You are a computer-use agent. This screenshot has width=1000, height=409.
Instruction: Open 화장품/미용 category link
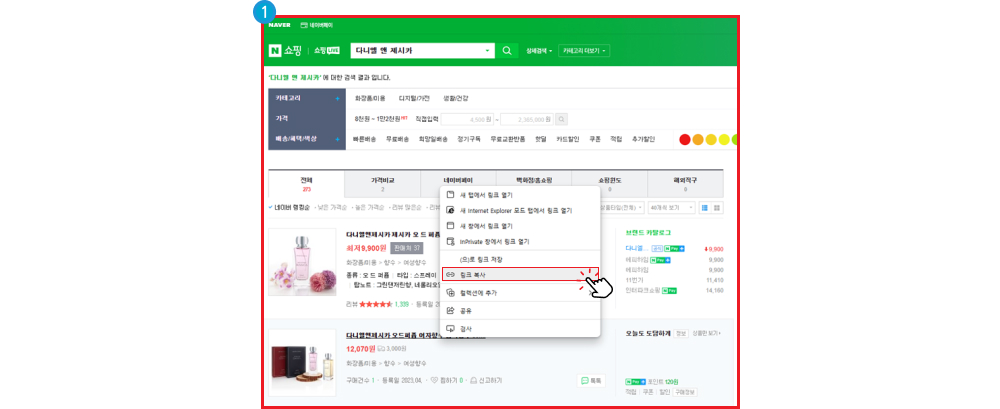coord(370,98)
